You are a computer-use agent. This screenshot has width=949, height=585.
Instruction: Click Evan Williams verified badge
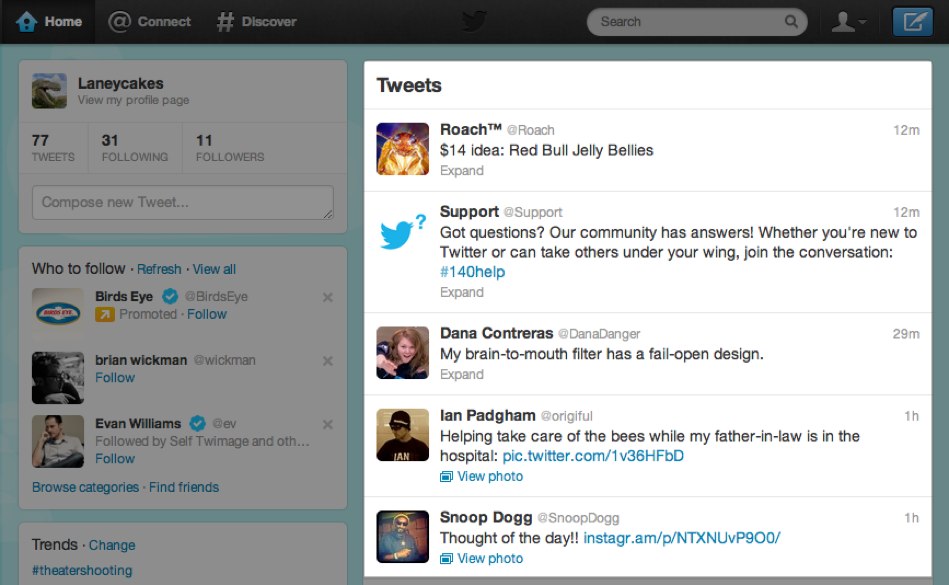pyautogui.click(x=197, y=423)
